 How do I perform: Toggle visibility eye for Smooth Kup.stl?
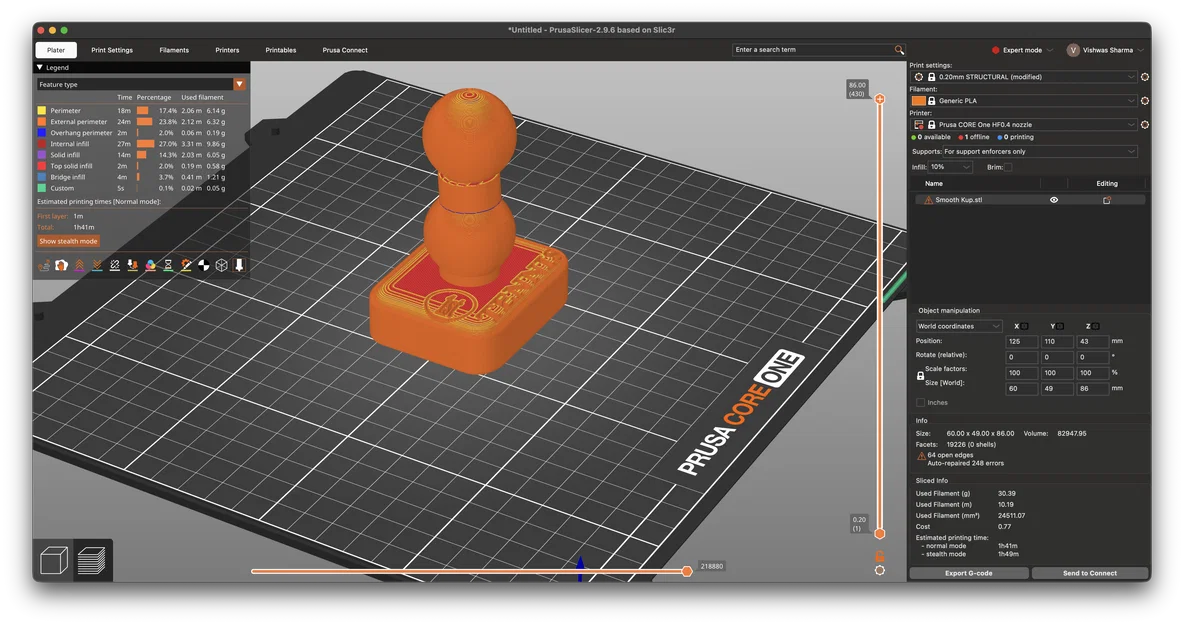click(1053, 200)
